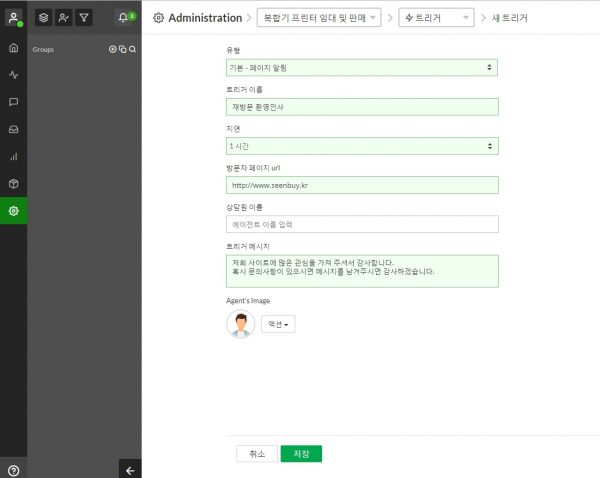The width and height of the screenshot is (600, 478).
Task: Click the agent avatar image
Action: tap(241, 324)
